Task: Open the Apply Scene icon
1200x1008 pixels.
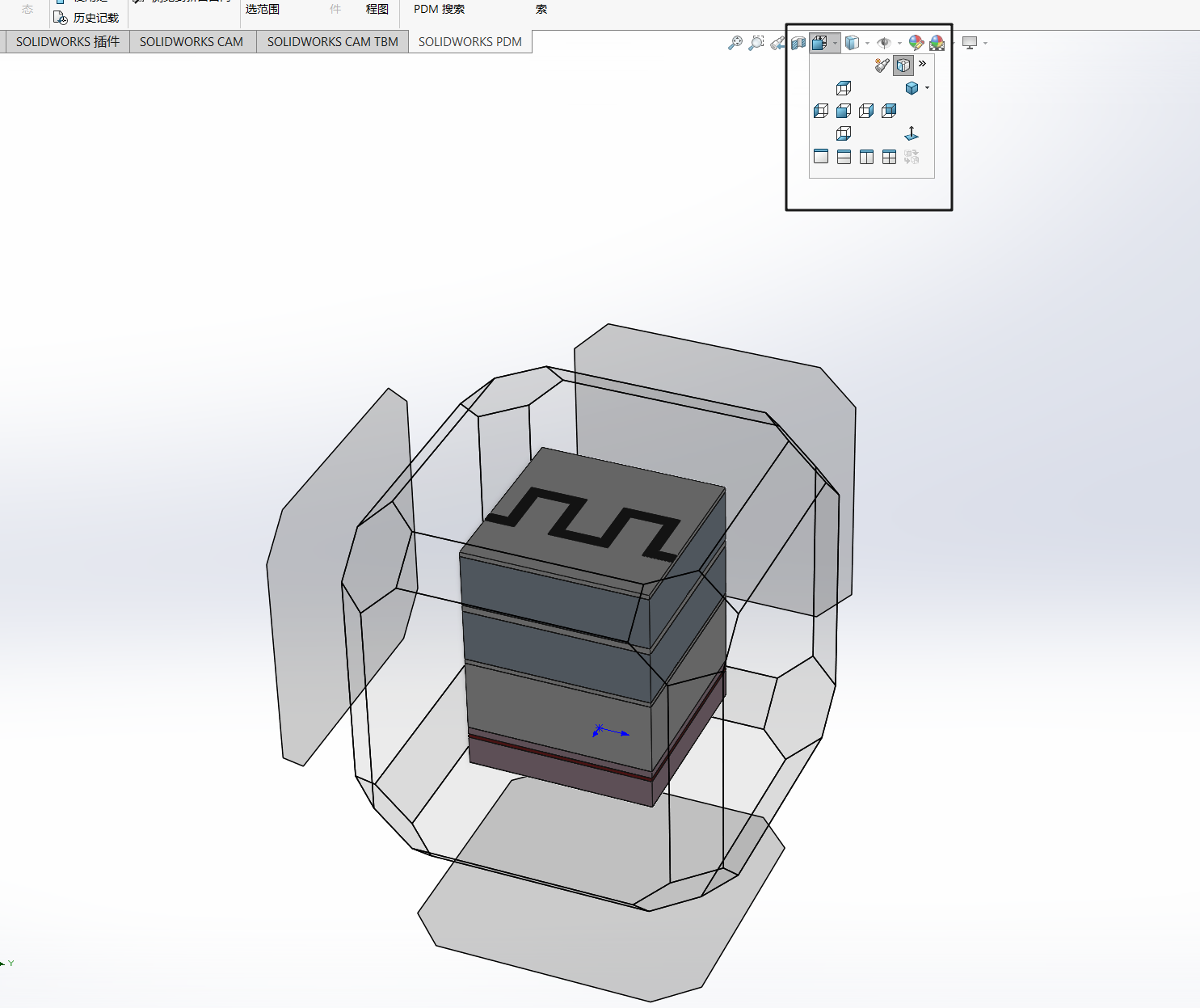Action: (937, 43)
